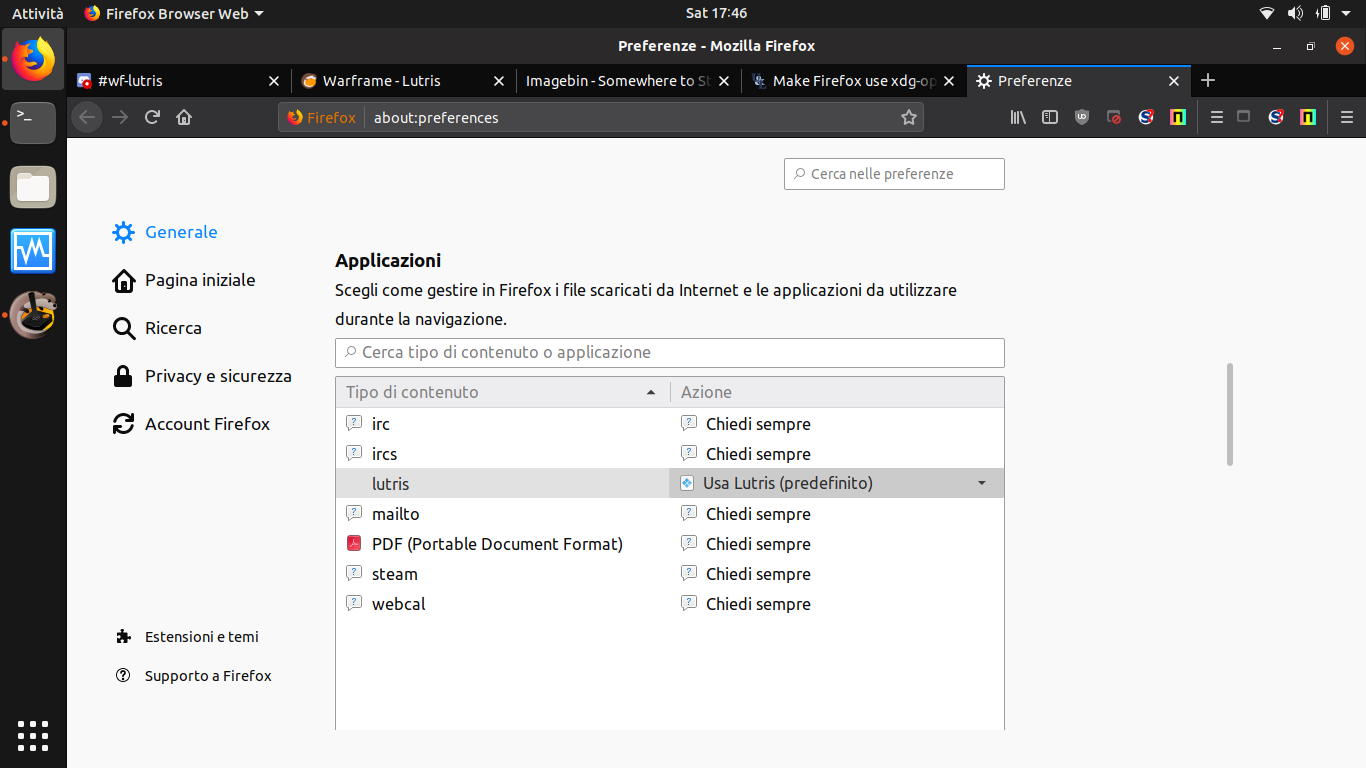This screenshot has height=768, width=1366.
Task: Sort by the Azione column header
Action: click(x=837, y=392)
